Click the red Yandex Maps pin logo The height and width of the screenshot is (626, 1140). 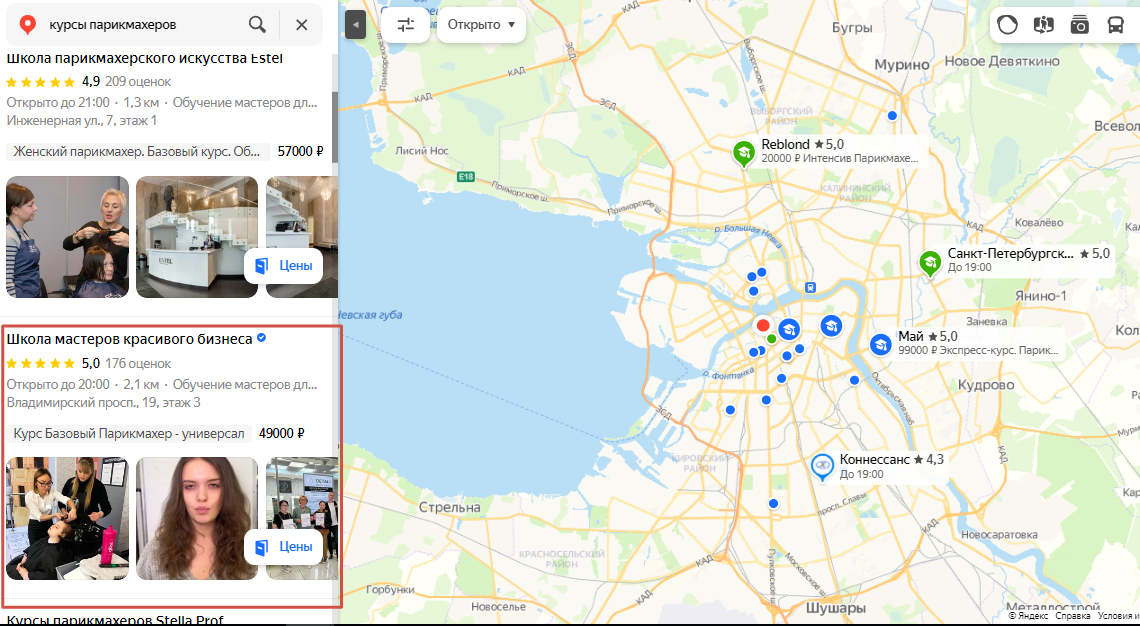[28, 25]
